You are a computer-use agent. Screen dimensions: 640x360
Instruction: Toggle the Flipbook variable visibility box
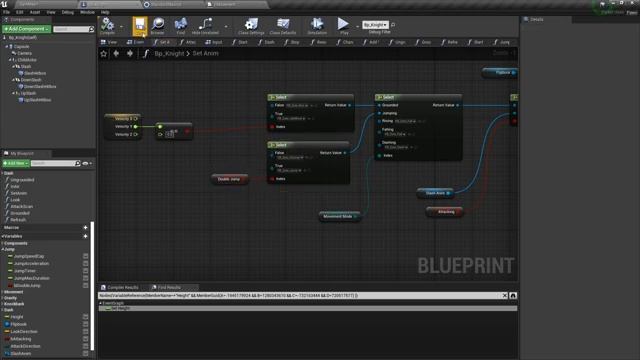86,324
